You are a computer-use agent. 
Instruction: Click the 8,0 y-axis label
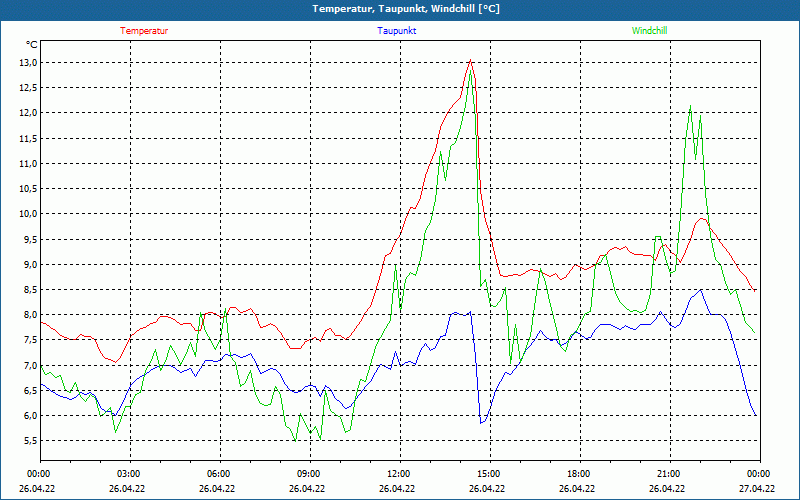pyautogui.click(x=31, y=315)
